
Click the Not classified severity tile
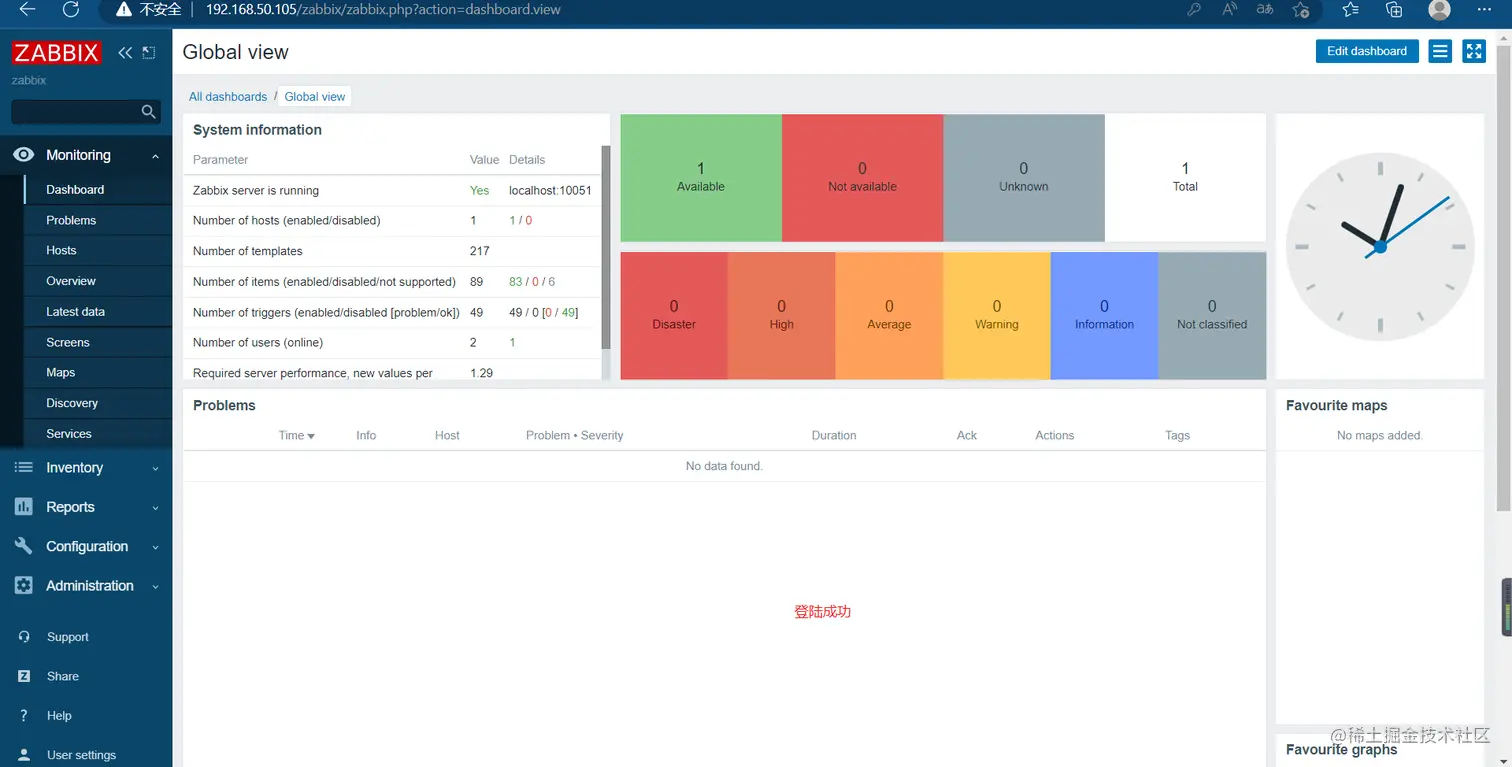tap(1212, 316)
